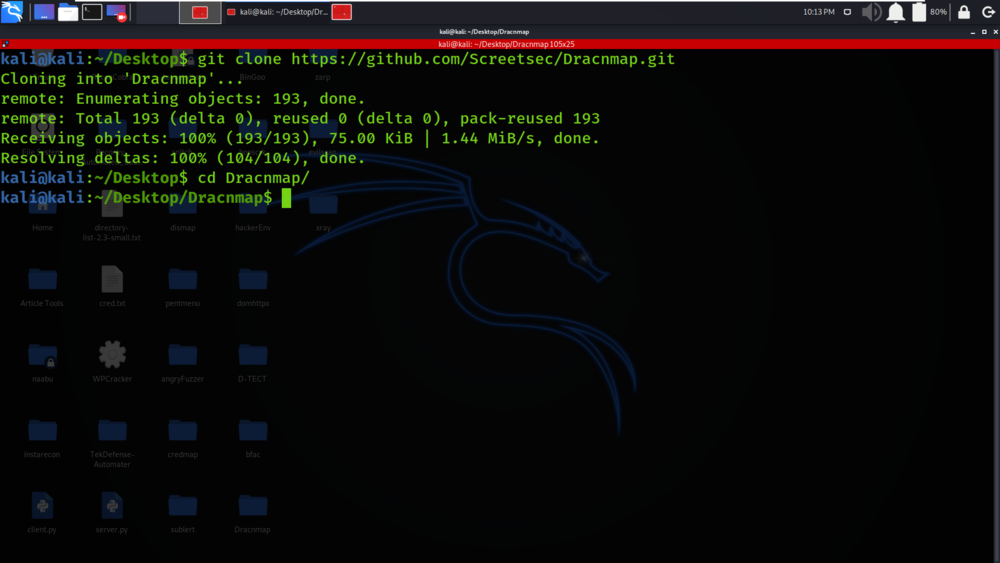Click the 10:13 PM clock
The image size is (1000, 563).
click(x=818, y=12)
